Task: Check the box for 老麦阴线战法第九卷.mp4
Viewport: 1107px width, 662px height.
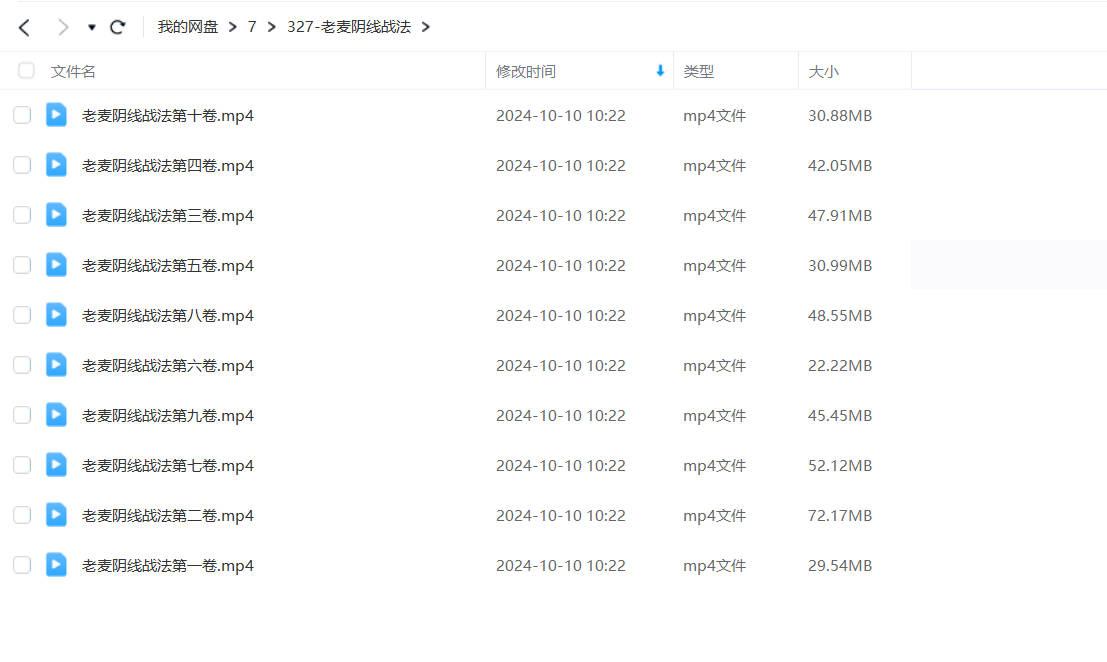Action: [23, 415]
